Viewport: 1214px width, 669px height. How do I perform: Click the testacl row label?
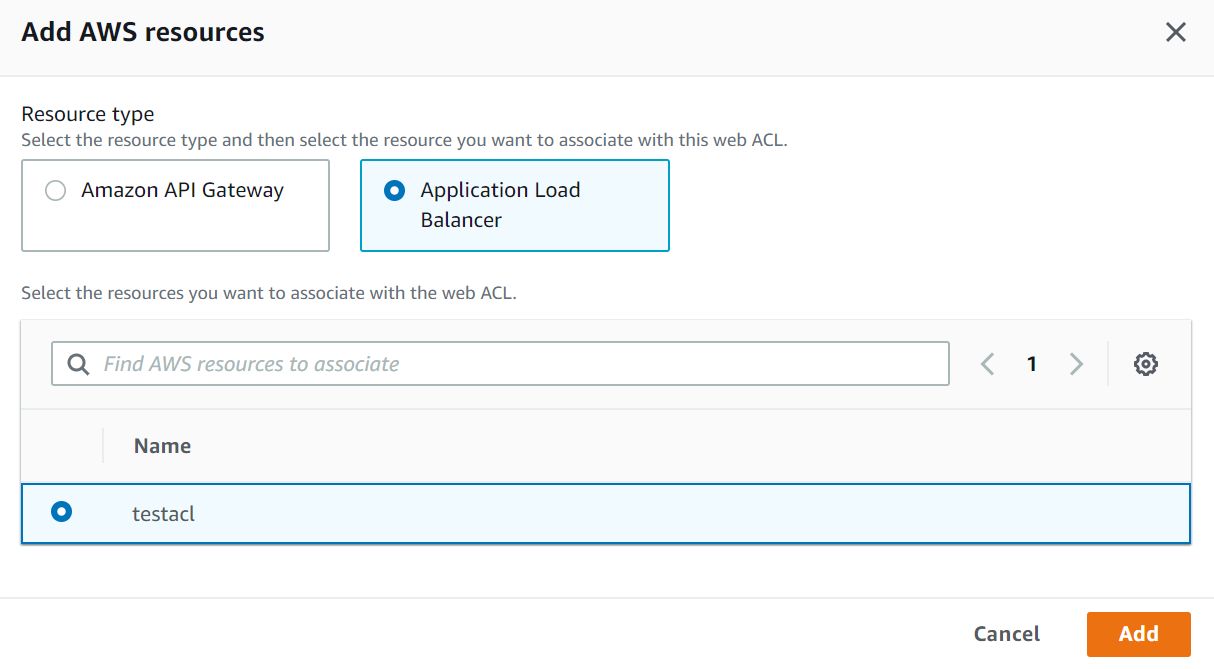click(x=165, y=513)
